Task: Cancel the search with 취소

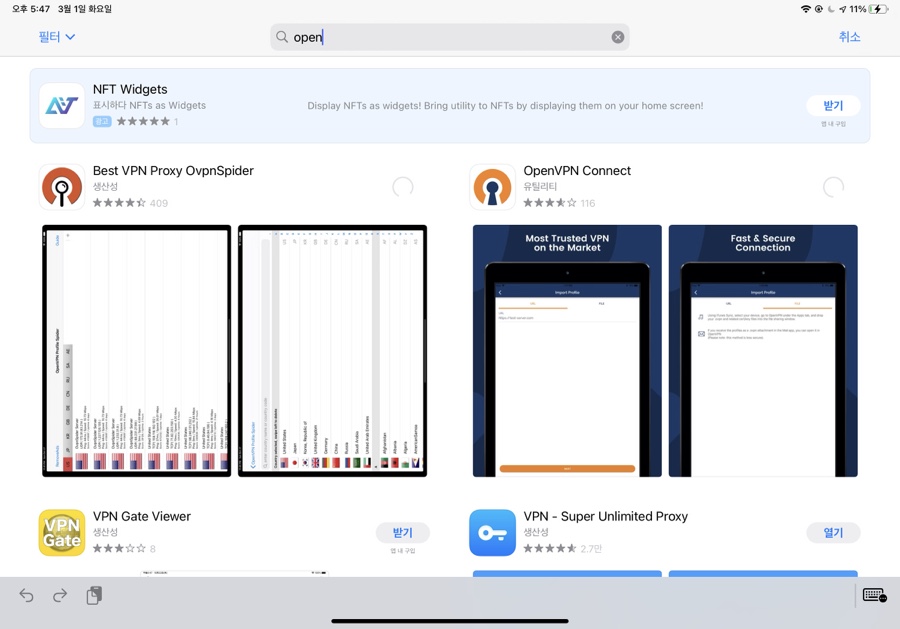Action: 849,37
